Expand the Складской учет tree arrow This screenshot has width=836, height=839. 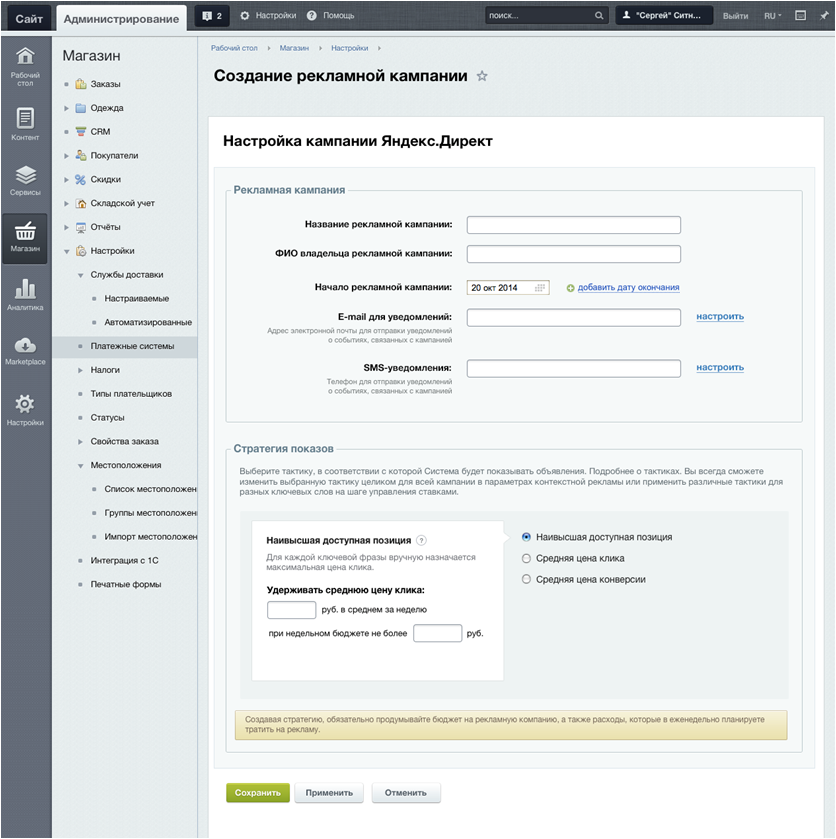coord(66,203)
